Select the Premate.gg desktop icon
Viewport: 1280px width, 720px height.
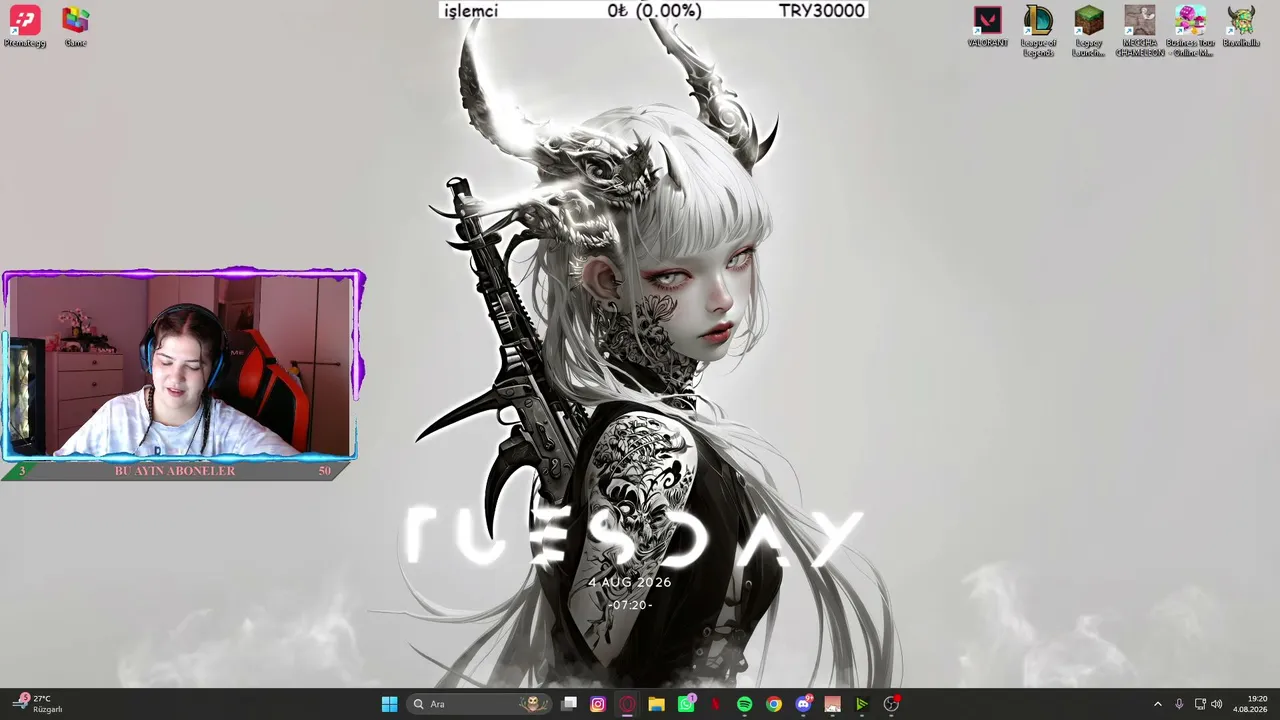click(25, 27)
